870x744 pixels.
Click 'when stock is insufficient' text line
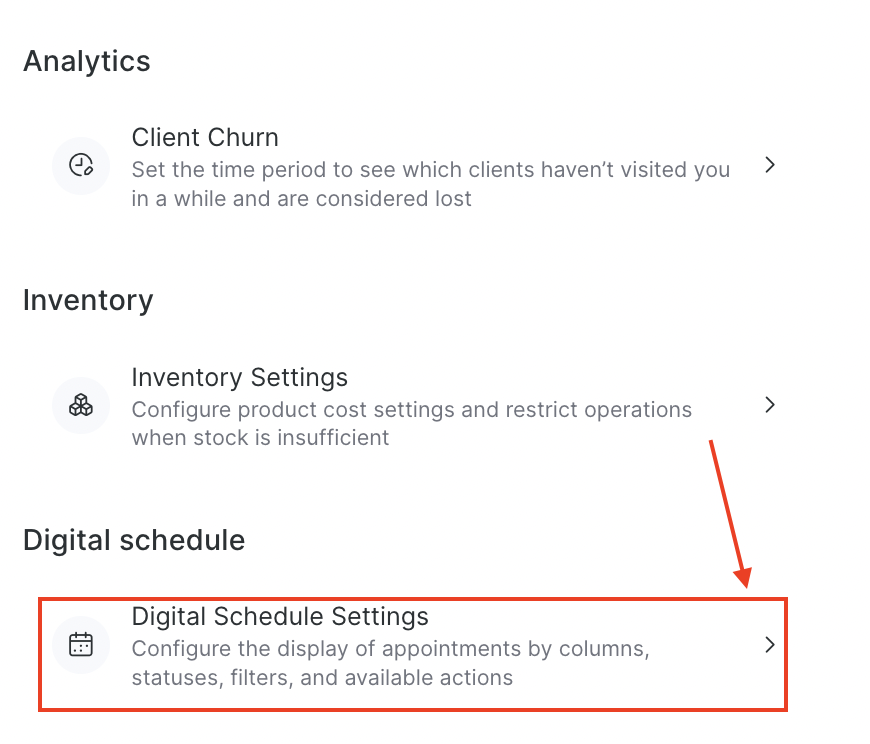tap(260, 438)
